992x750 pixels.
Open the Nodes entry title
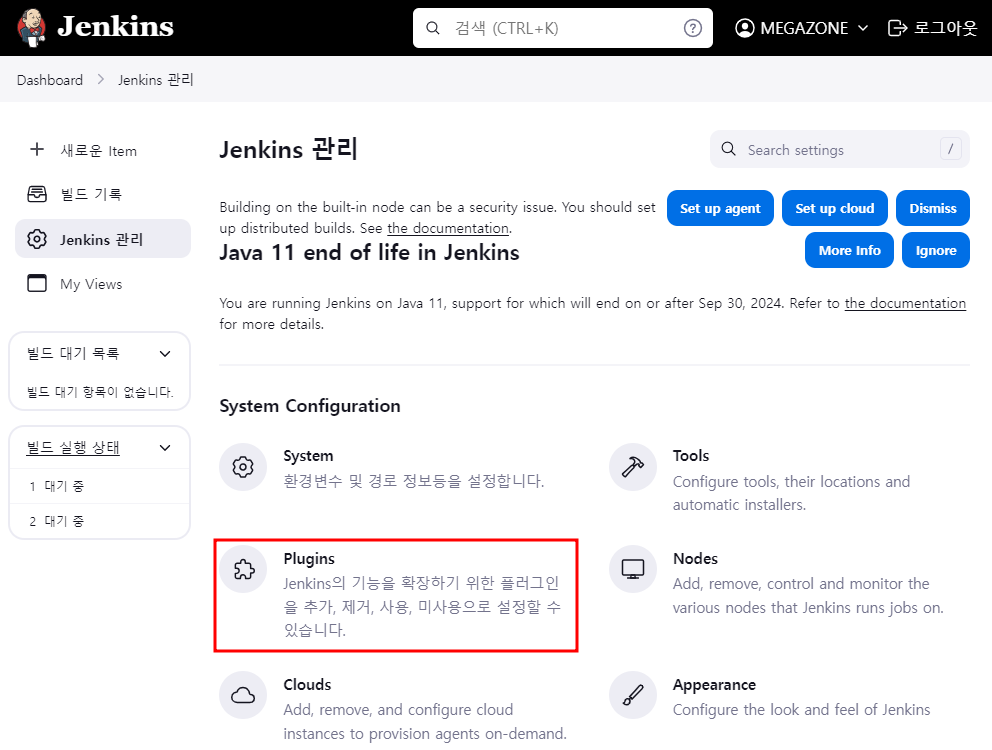click(695, 559)
